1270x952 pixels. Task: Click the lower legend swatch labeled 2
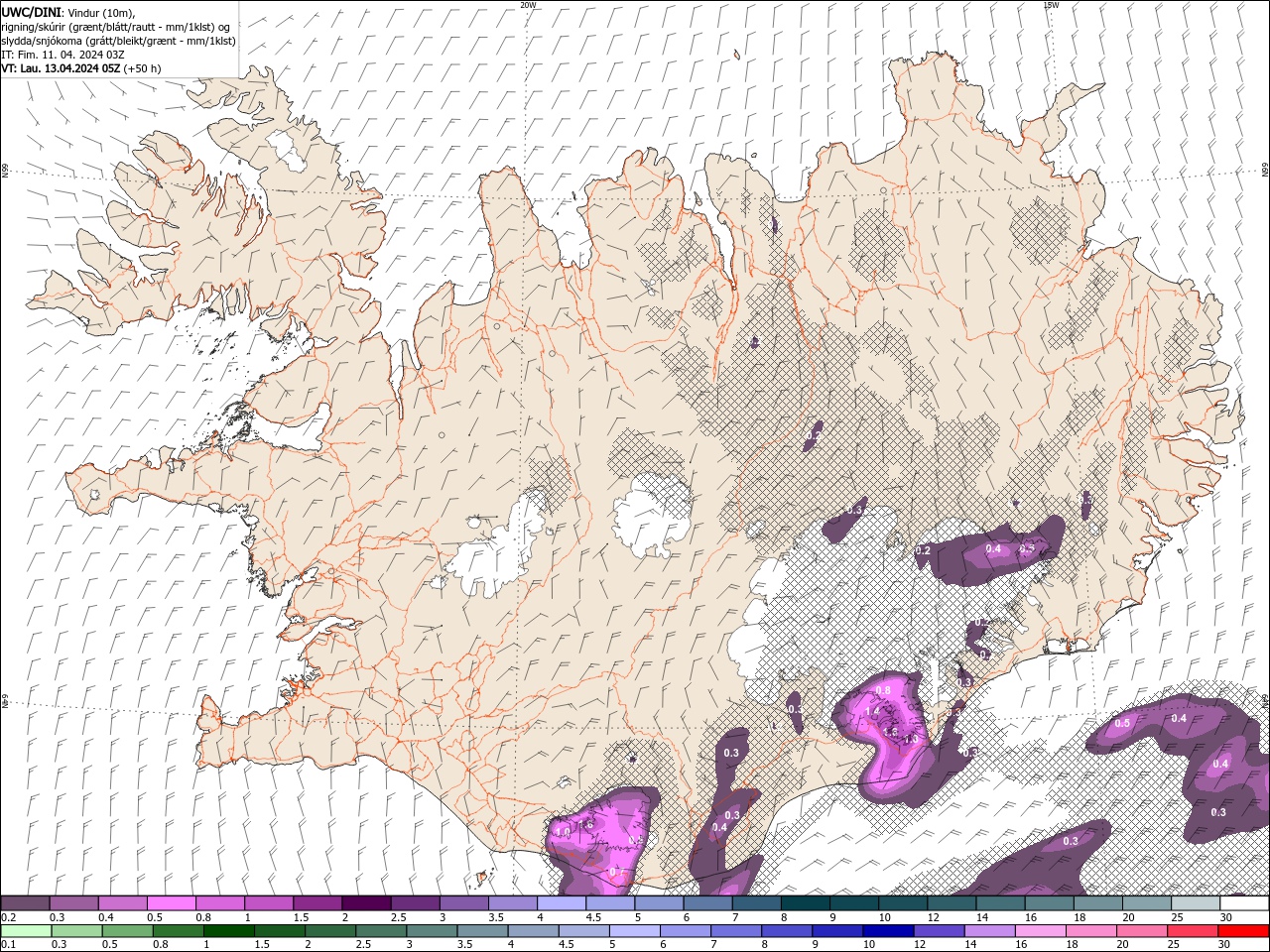[329, 931]
